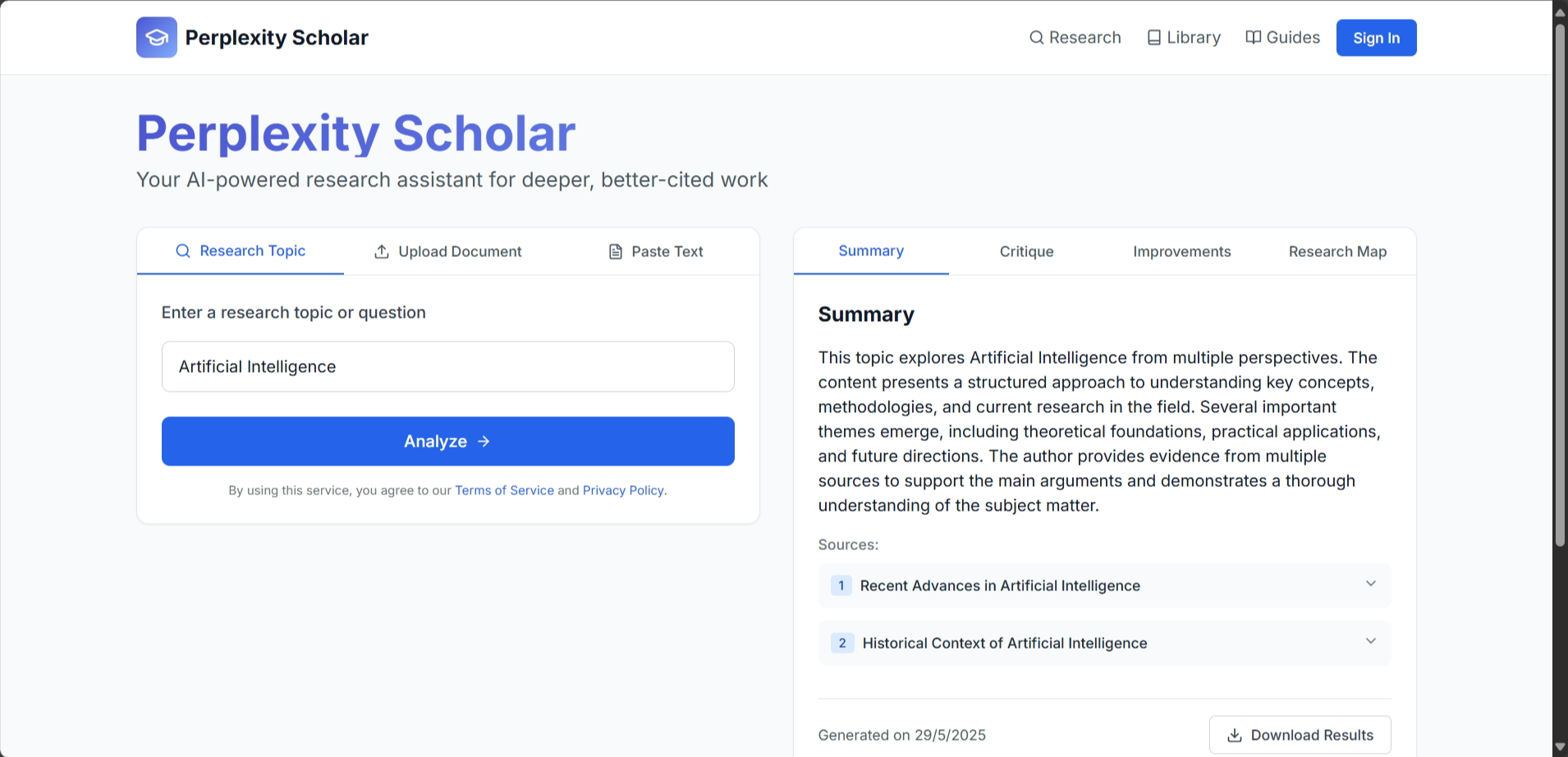This screenshot has height=757, width=1568.
Task: Expand the Historical Context source chevron
Action: [x=1370, y=641]
